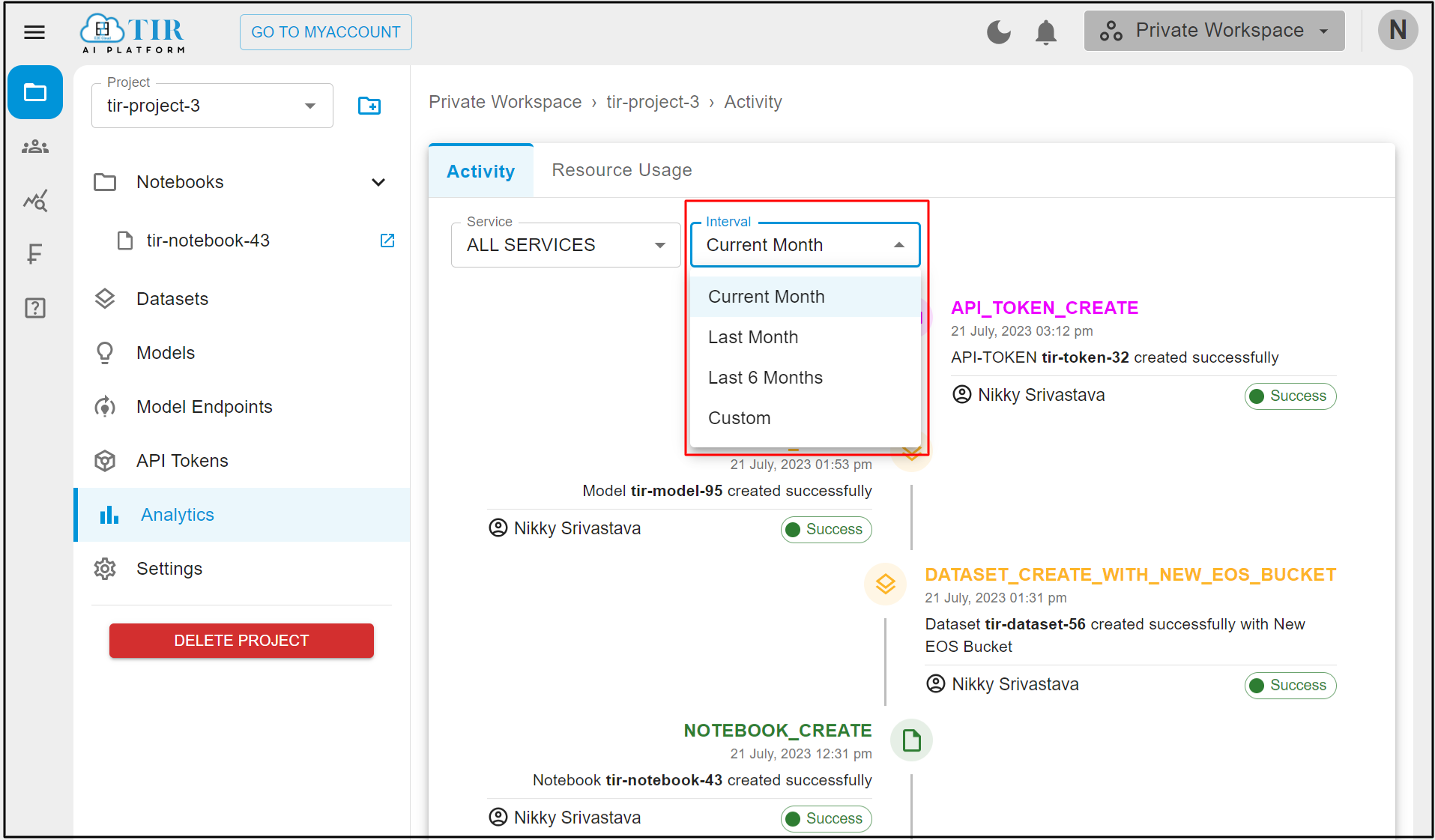
Task: Choose Current Month interval option
Action: point(805,297)
